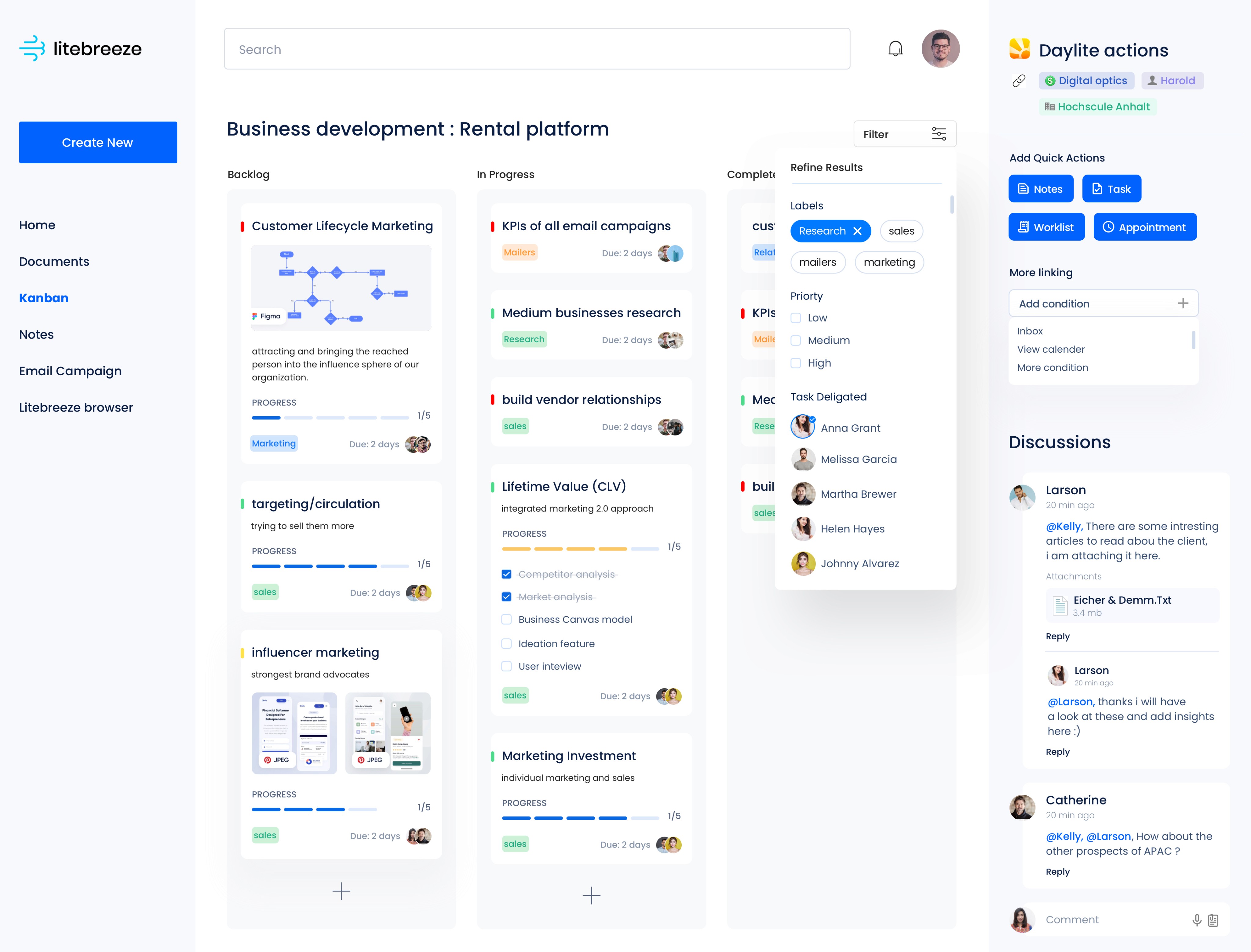Select View calender from condition list
This screenshot has width=1251, height=952.
pyautogui.click(x=1050, y=349)
